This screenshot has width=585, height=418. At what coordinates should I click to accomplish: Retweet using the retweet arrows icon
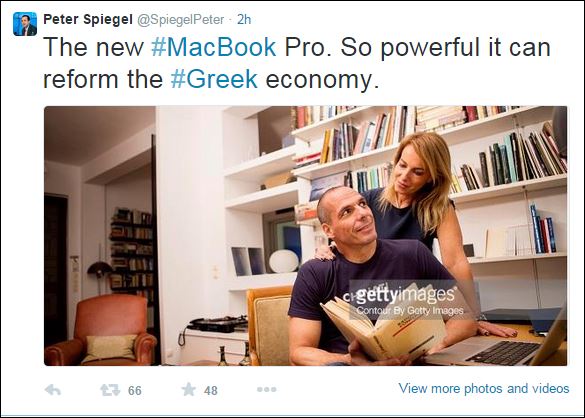pyautogui.click(x=110, y=390)
